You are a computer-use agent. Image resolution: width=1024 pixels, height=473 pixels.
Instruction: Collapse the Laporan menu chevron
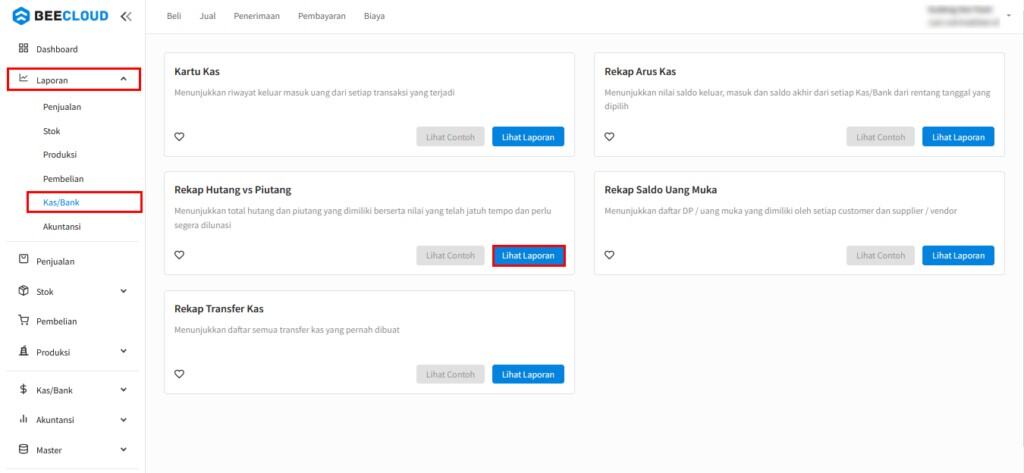pyautogui.click(x=124, y=80)
